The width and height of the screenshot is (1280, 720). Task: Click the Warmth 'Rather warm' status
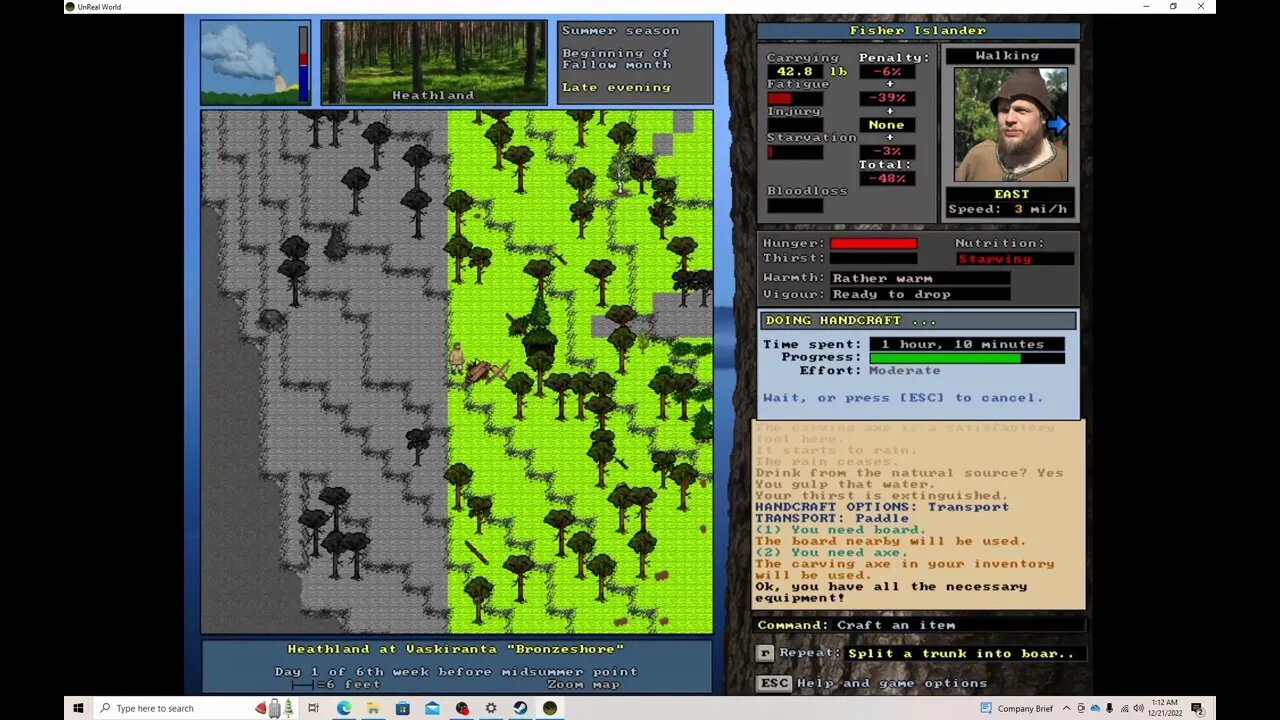pos(920,278)
